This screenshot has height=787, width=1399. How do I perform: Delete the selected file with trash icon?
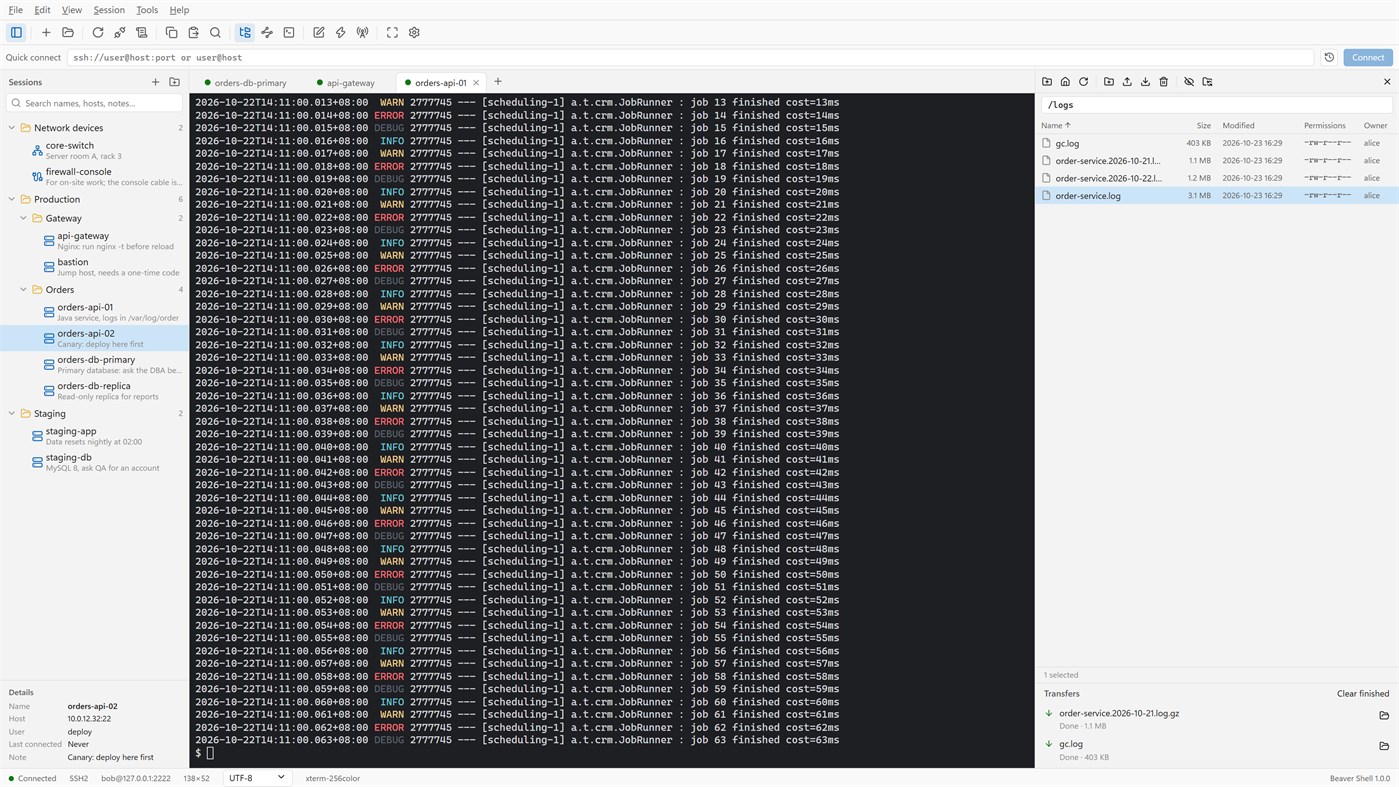[1163, 82]
